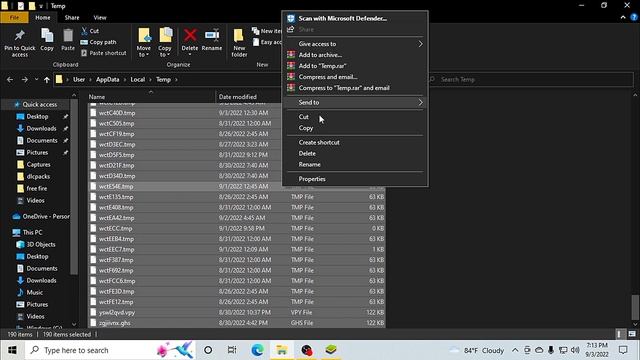Image resolution: width=640 pixels, height=360 pixels.
Task: Expand Give access to submenu
Action: [x=355, y=44]
